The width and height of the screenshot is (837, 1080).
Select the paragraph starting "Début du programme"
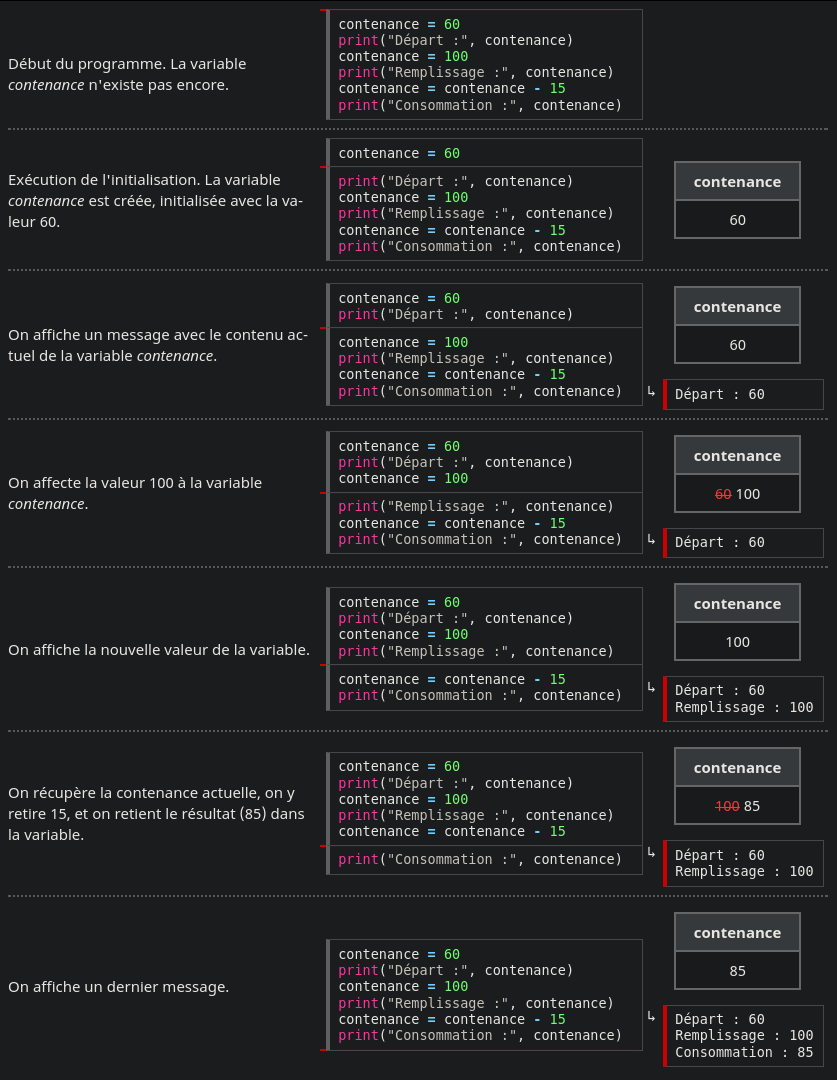[x=127, y=74]
